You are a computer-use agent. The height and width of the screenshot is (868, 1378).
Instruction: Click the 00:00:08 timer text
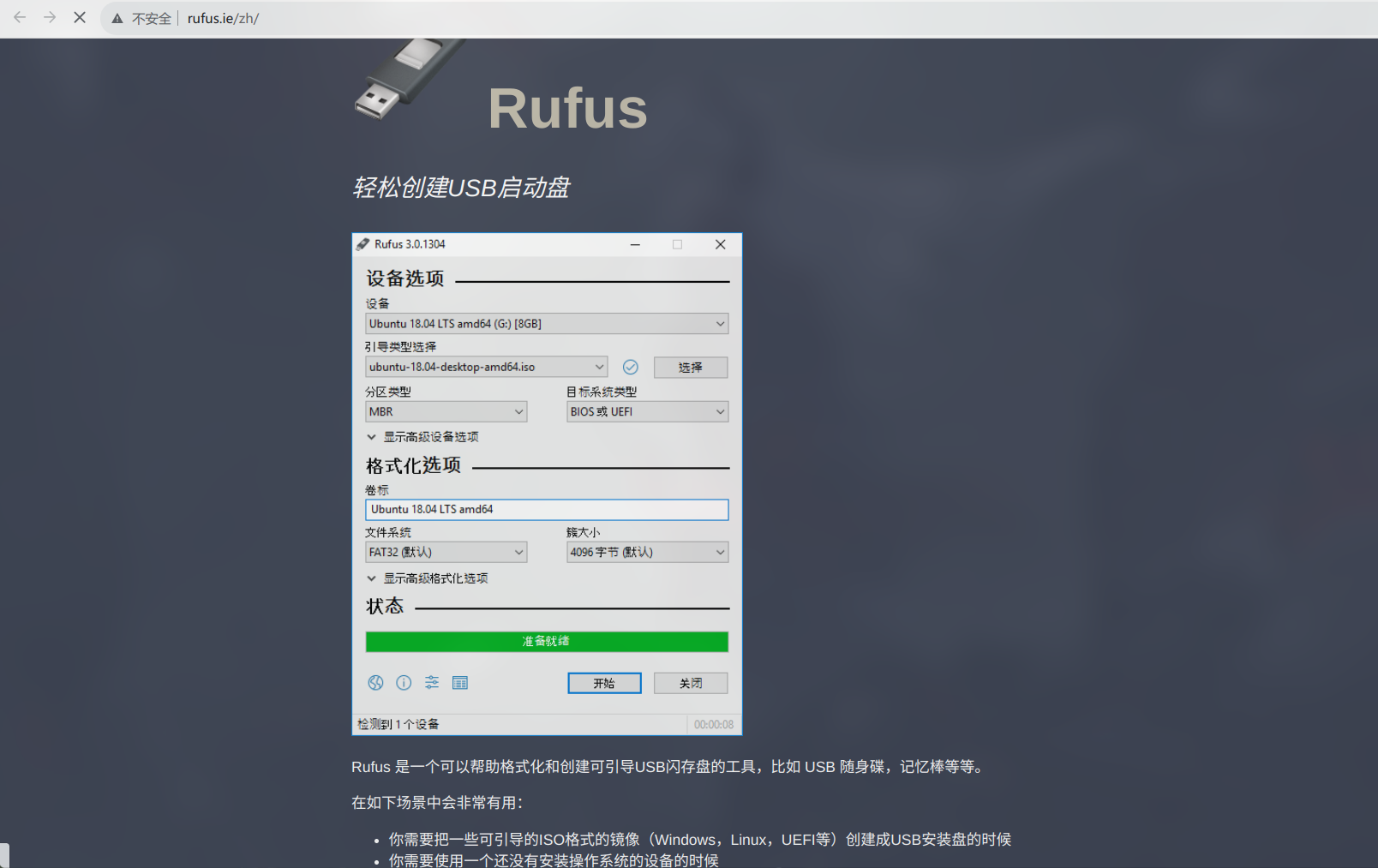714,724
